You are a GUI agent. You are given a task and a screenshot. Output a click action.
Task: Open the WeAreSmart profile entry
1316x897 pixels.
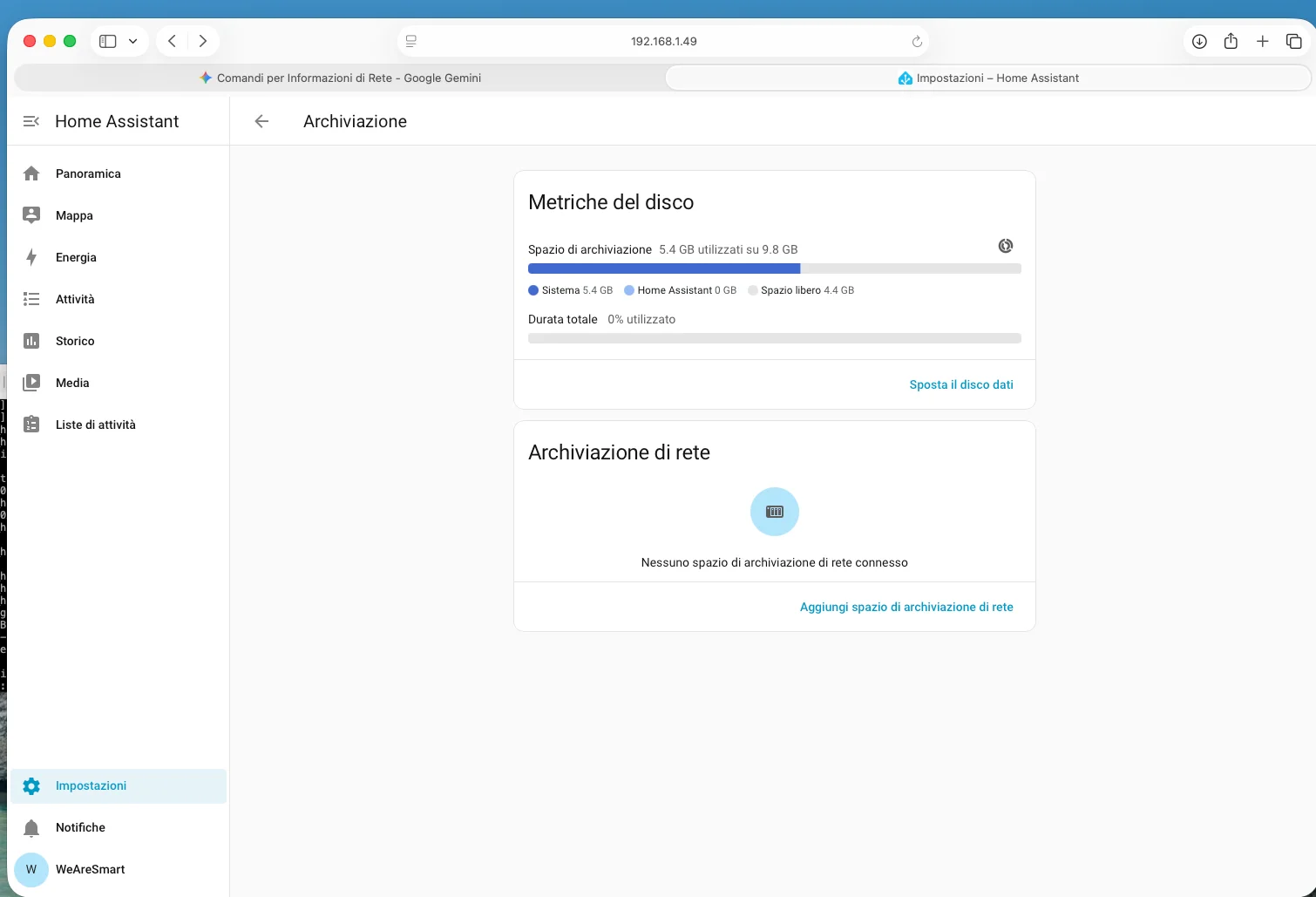119,869
